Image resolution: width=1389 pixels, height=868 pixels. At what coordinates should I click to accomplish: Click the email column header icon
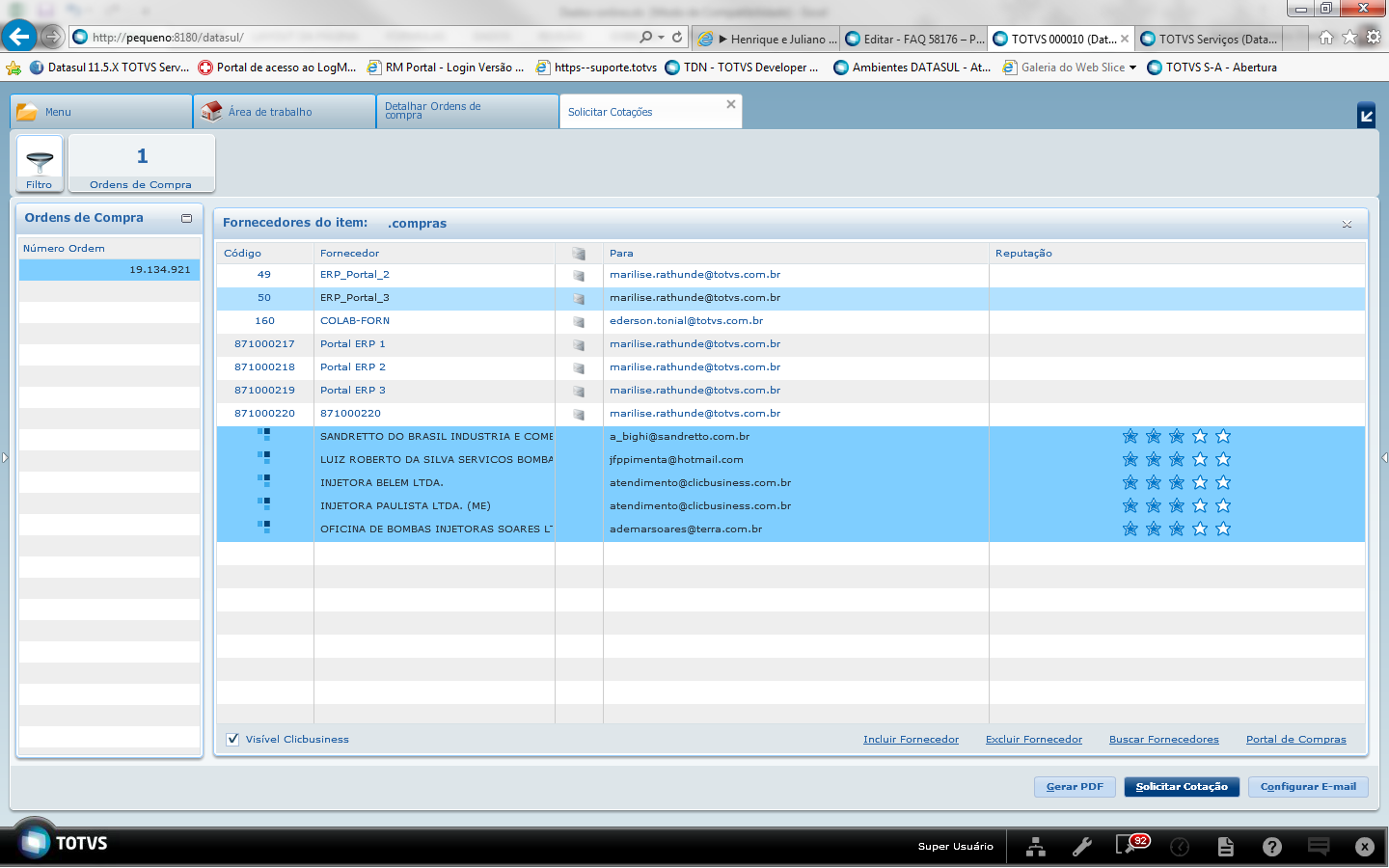[579, 253]
